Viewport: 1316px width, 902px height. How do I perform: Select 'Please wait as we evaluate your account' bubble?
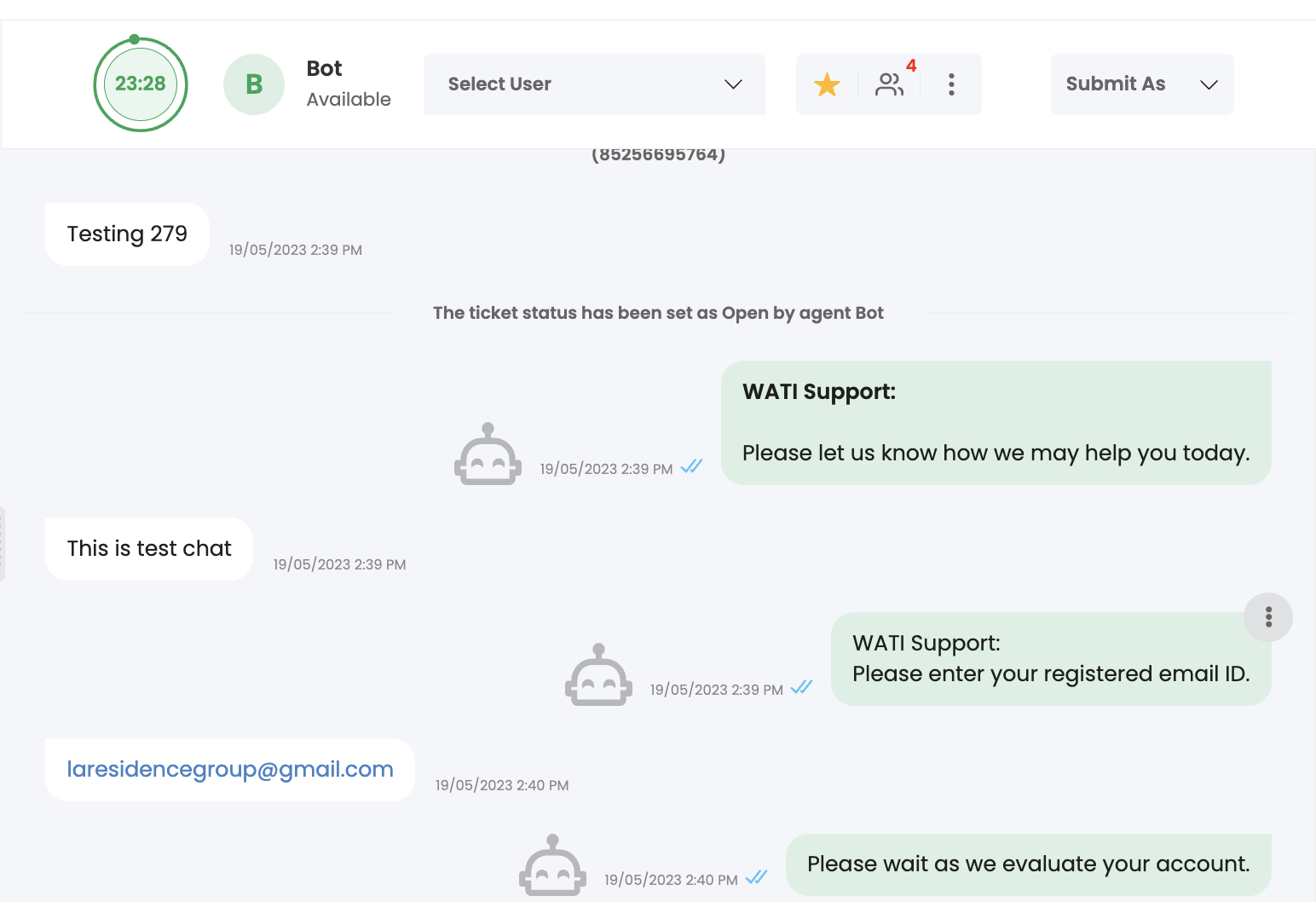1029,864
